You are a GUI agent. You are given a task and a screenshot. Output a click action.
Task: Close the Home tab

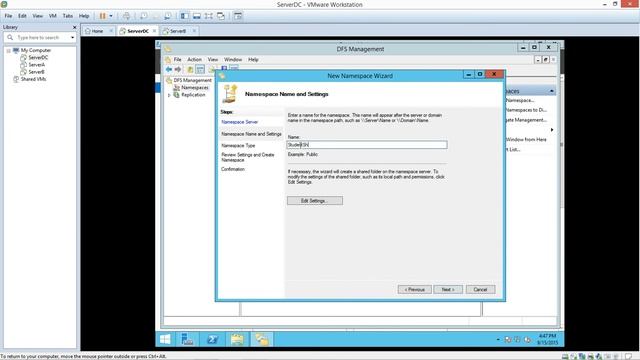111,31
